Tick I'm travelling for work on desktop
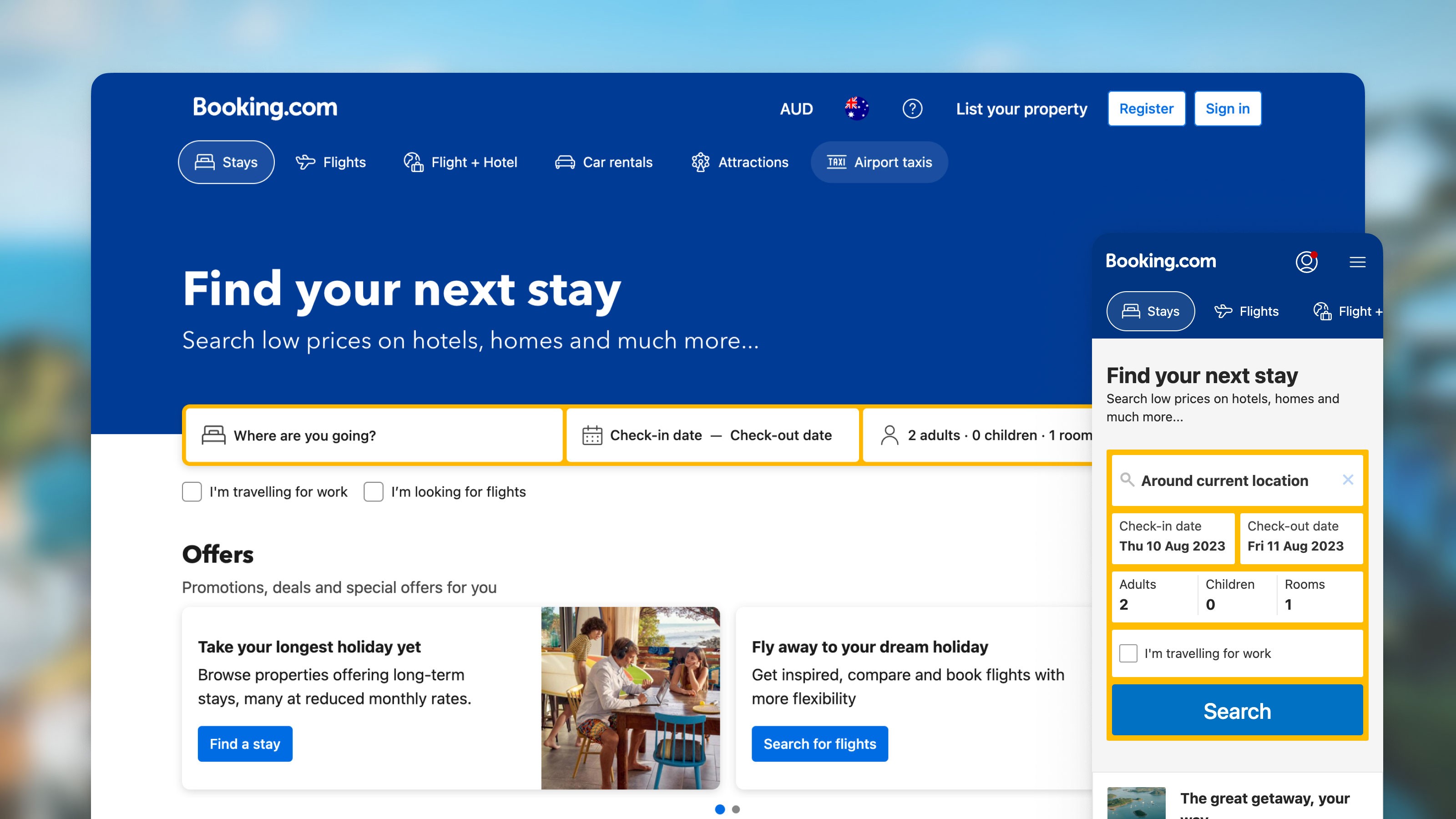The image size is (1456, 819). tap(192, 492)
